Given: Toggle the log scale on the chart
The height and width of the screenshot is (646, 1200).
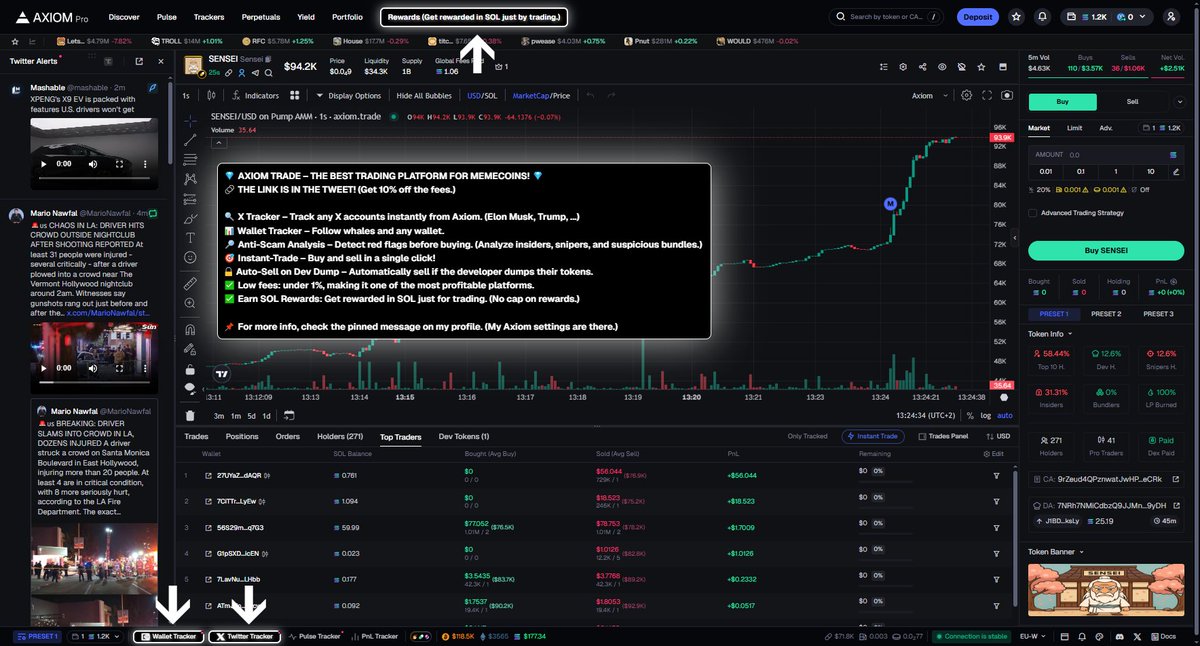Looking at the screenshot, I should 985,415.
